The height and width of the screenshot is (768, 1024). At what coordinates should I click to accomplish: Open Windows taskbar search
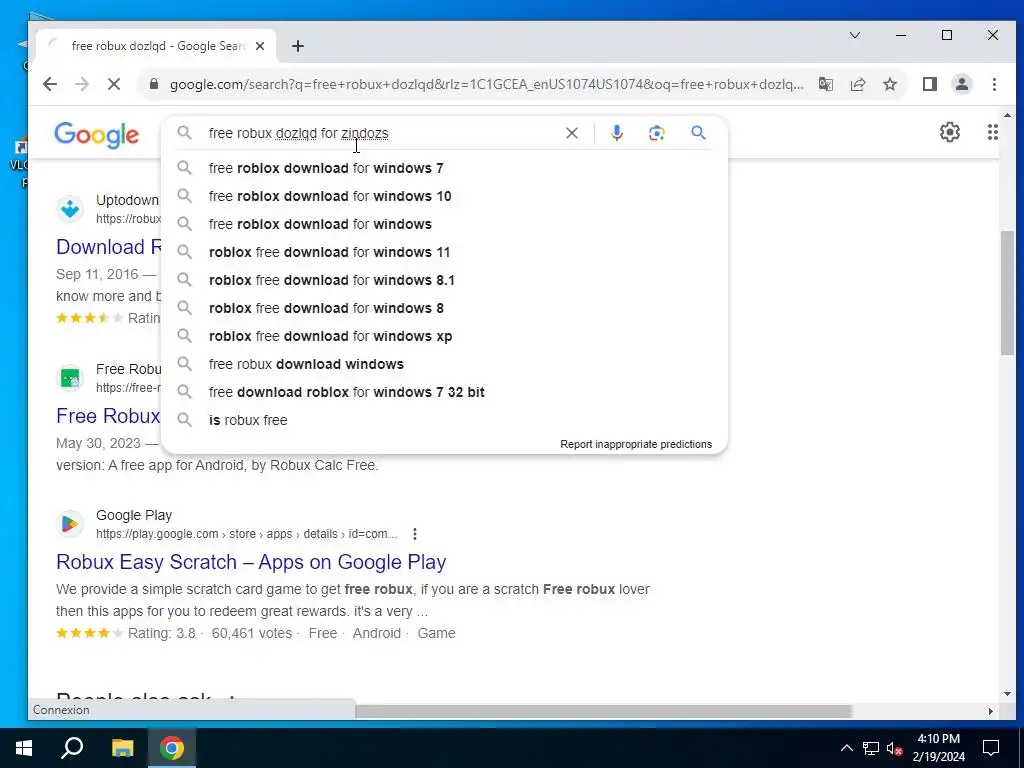[x=72, y=748]
